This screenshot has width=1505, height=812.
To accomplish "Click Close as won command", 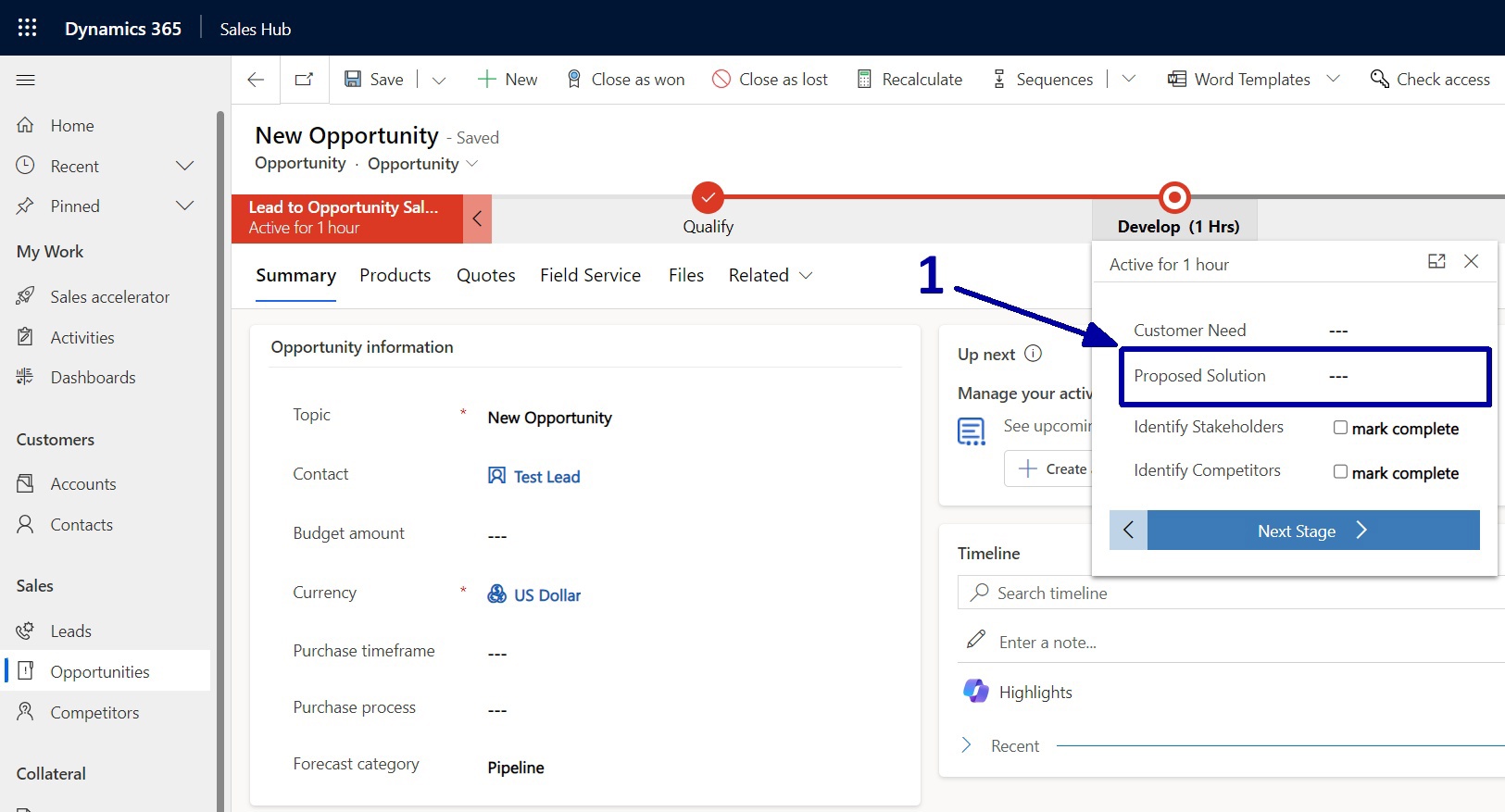I will [625, 80].
